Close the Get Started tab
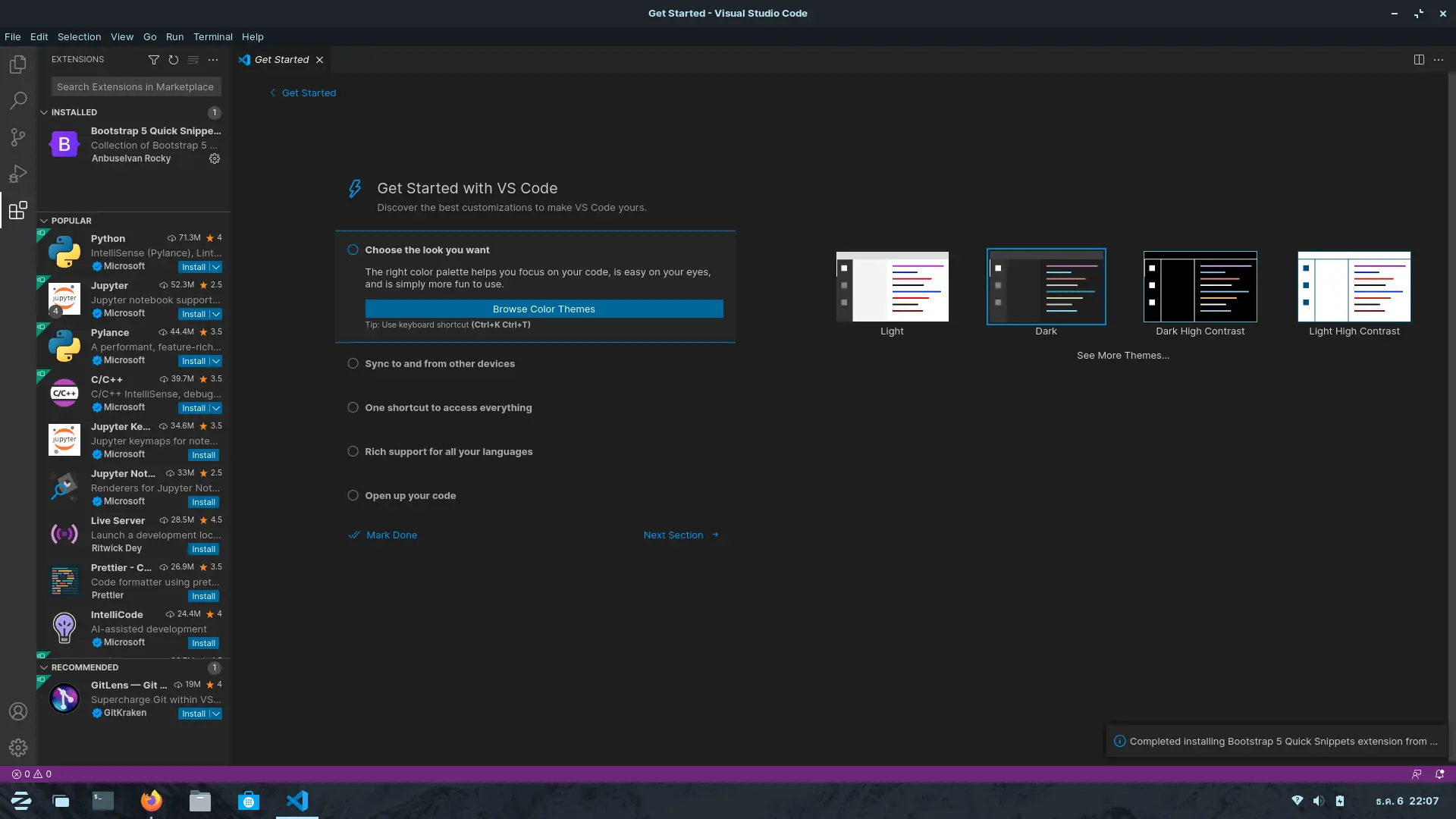 pyautogui.click(x=319, y=59)
